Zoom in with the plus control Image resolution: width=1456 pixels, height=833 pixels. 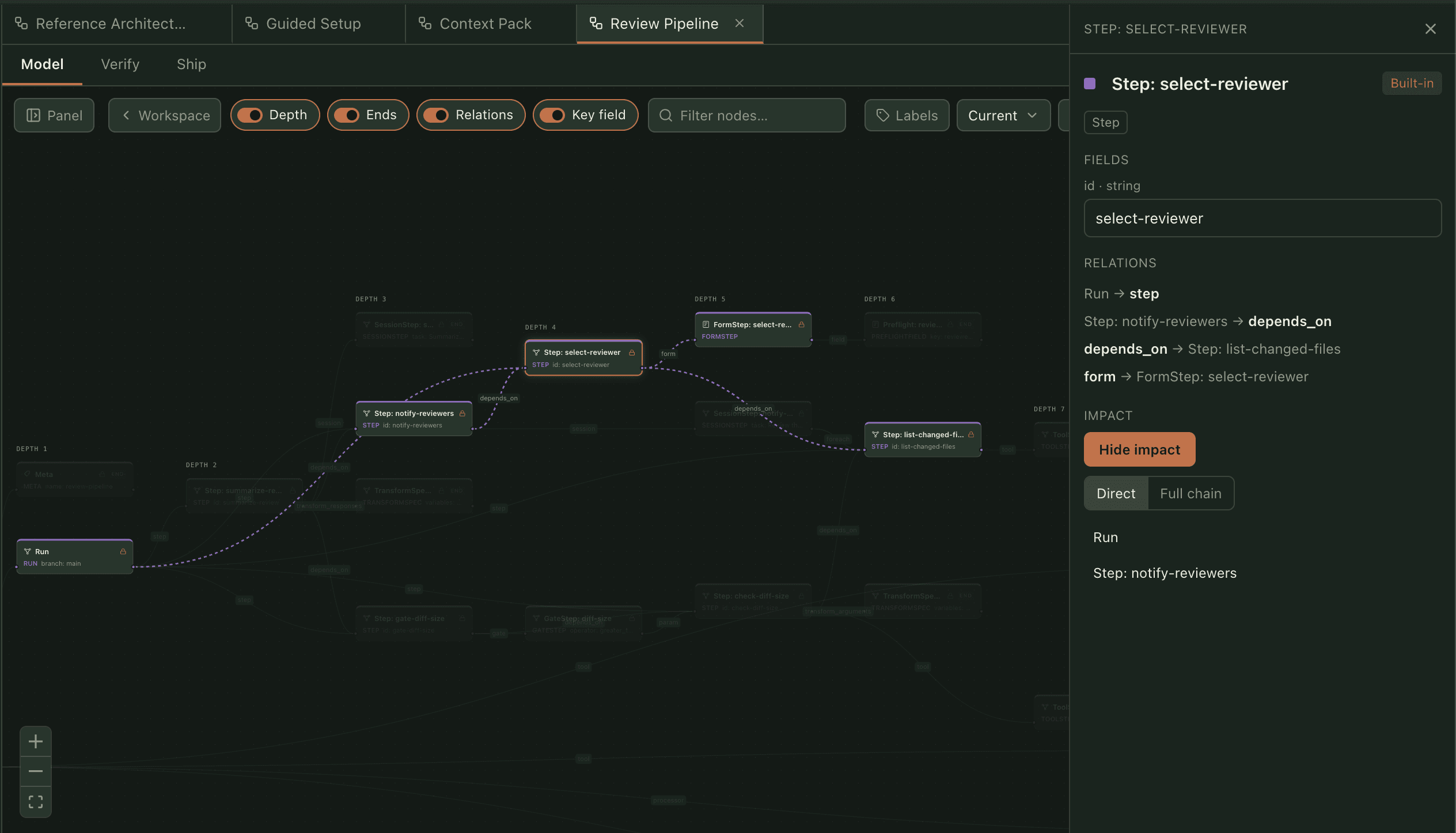tap(36, 741)
